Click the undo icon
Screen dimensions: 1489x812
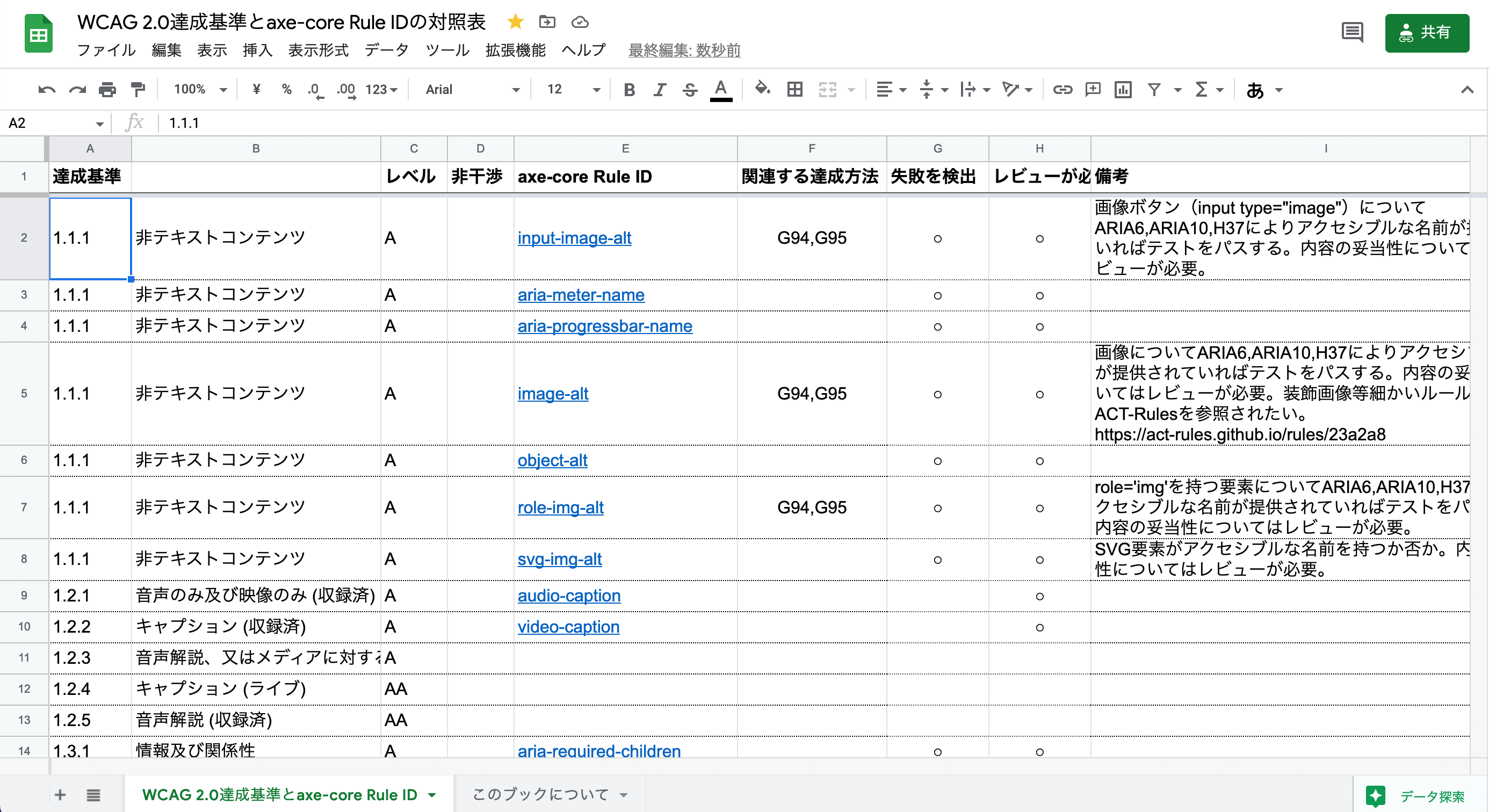47,90
